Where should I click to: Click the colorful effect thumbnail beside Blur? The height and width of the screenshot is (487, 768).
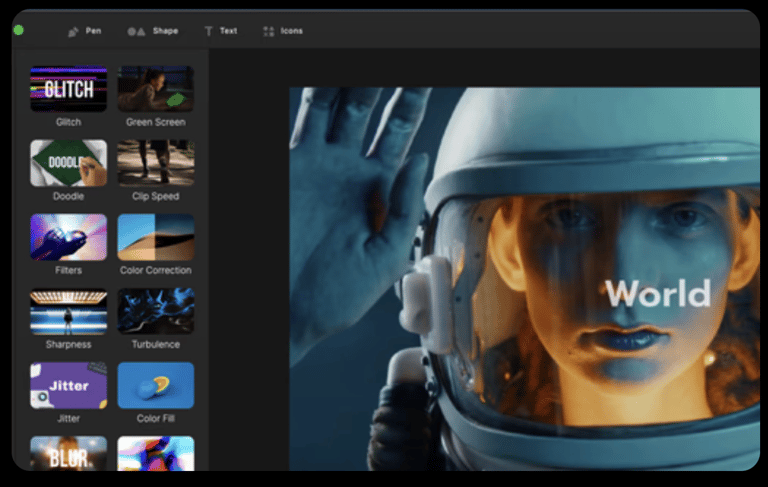[x=156, y=453]
